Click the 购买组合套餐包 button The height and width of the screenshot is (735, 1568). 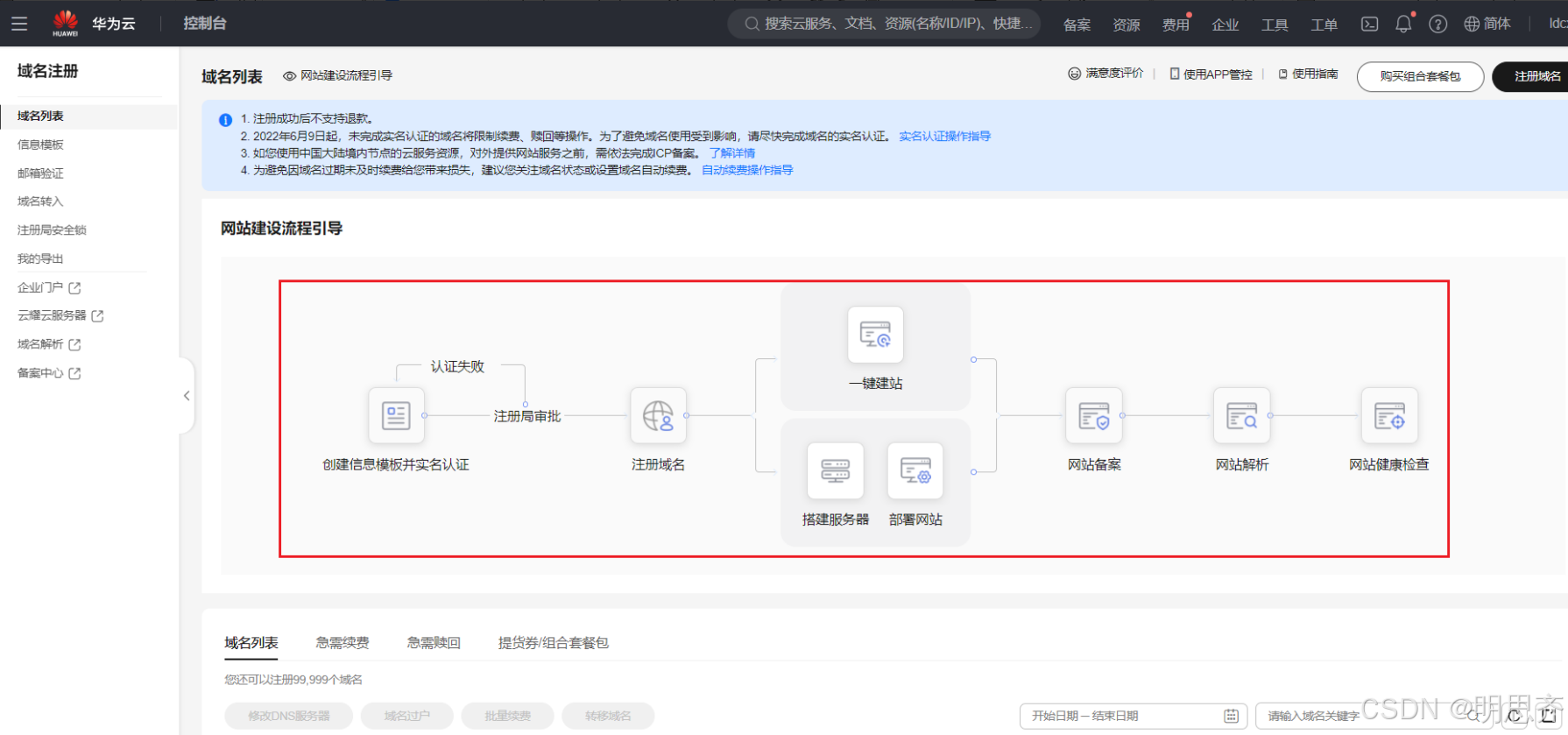pyautogui.click(x=1420, y=76)
